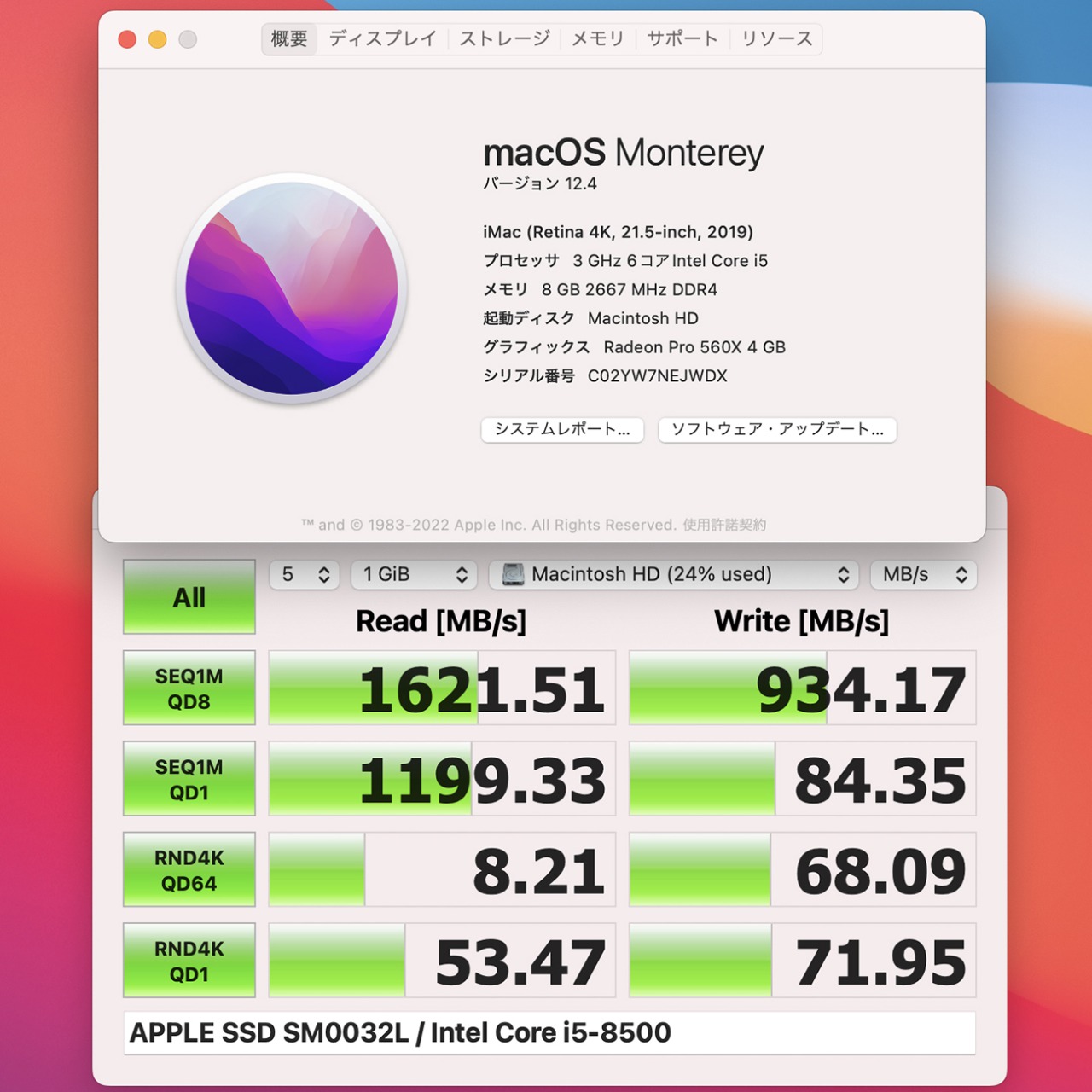Start the SEQ1M QD8 benchmark
1092x1092 pixels.
(x=189, y=687)
